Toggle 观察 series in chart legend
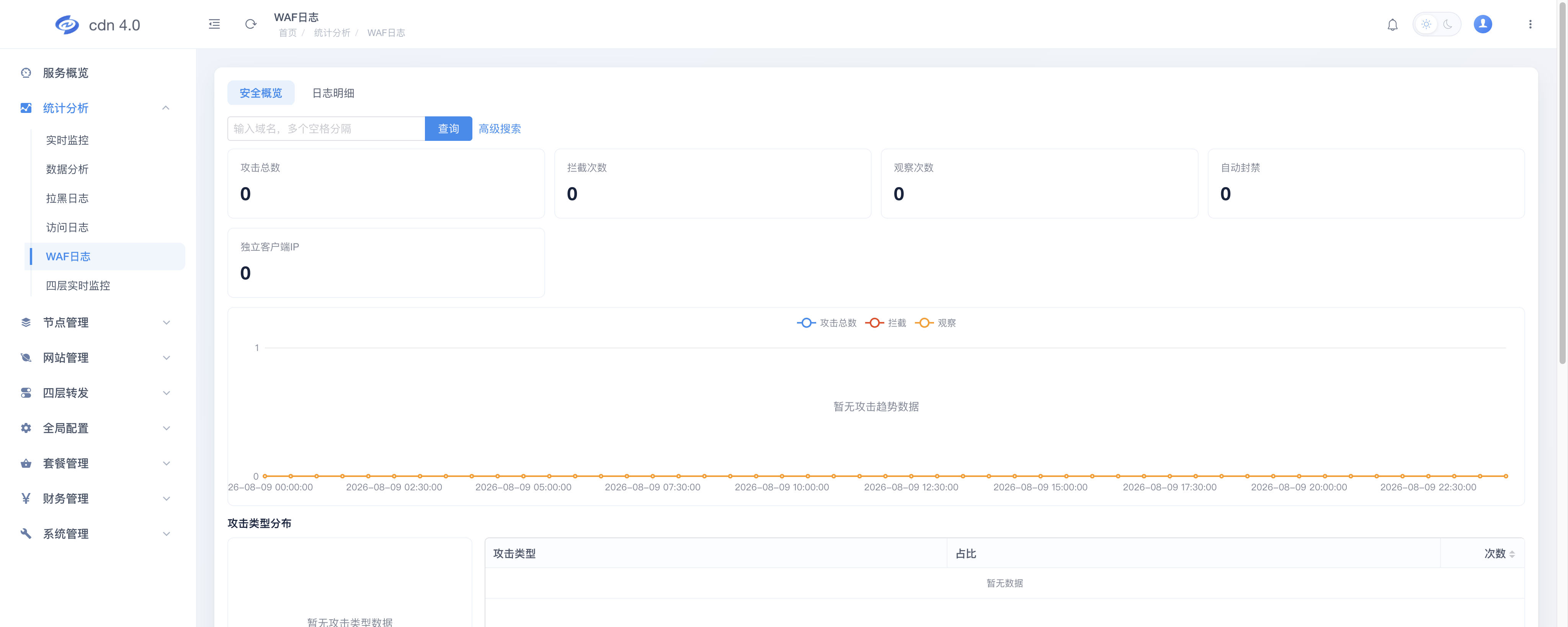The width and height of the screenshot is (1568, 627). 936,323
